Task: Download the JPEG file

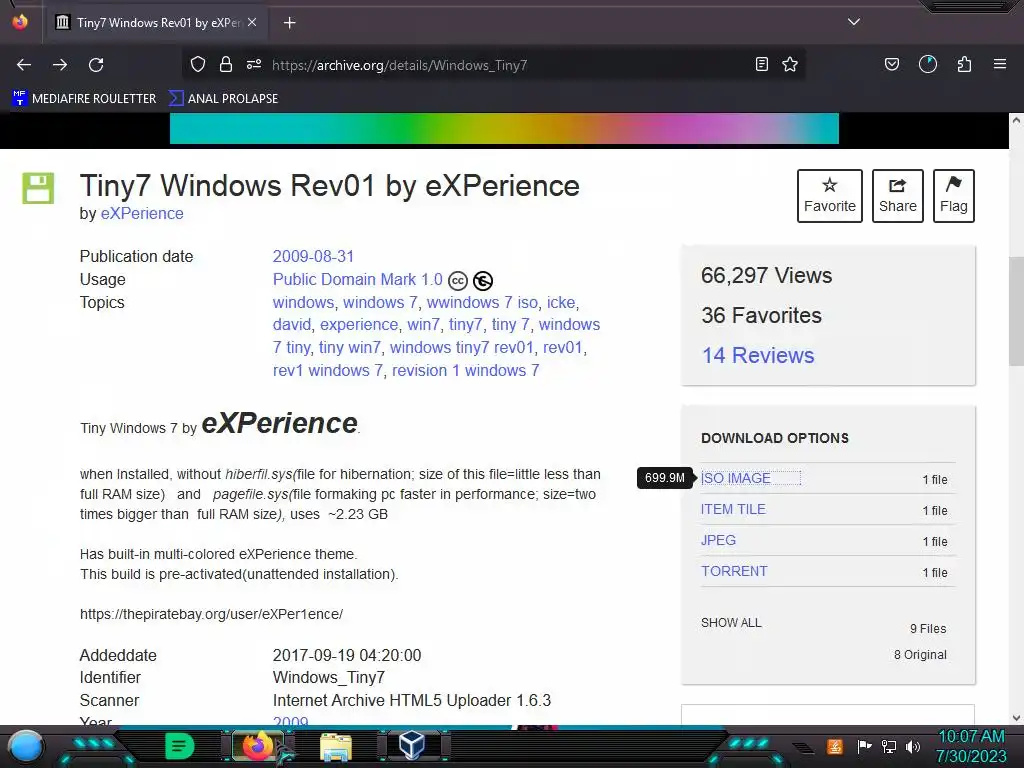Action: (718, 540)
